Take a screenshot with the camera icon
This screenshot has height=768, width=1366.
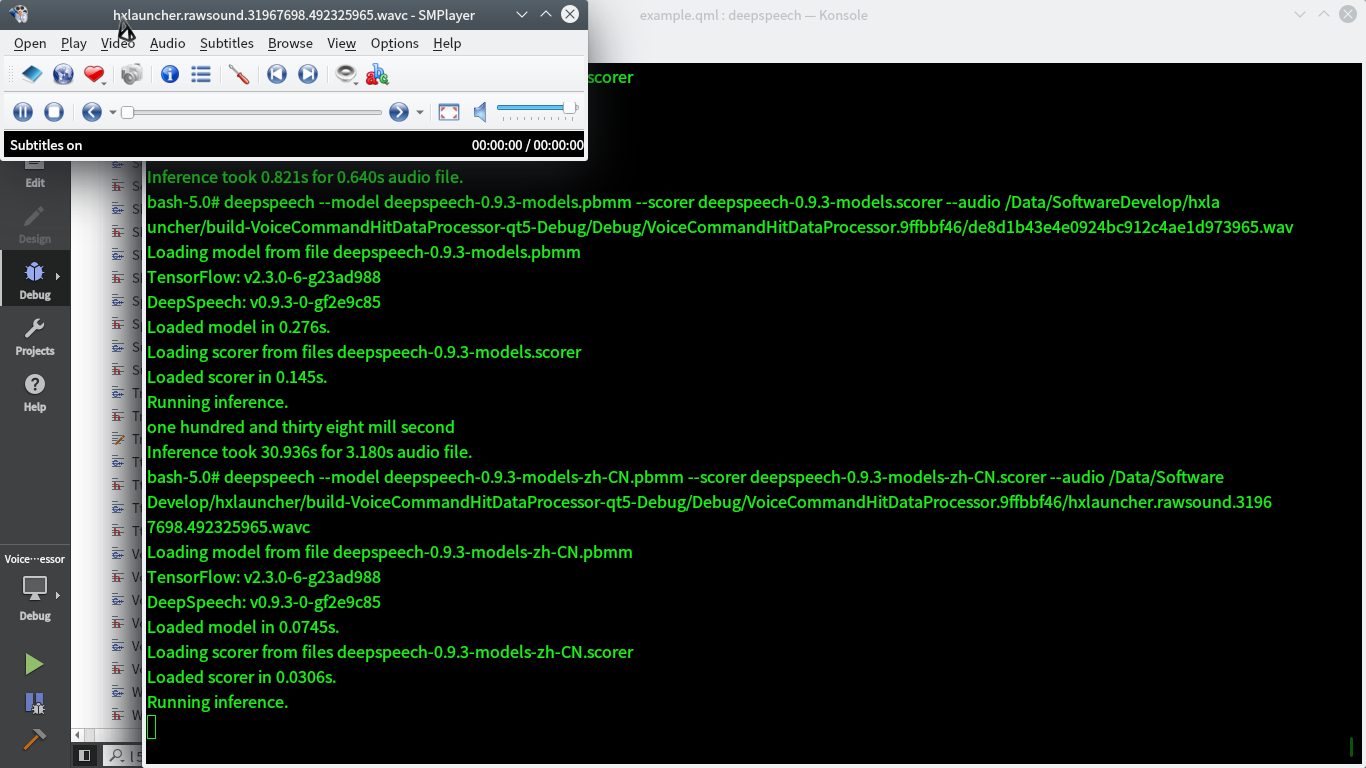(x=131, y=74)
